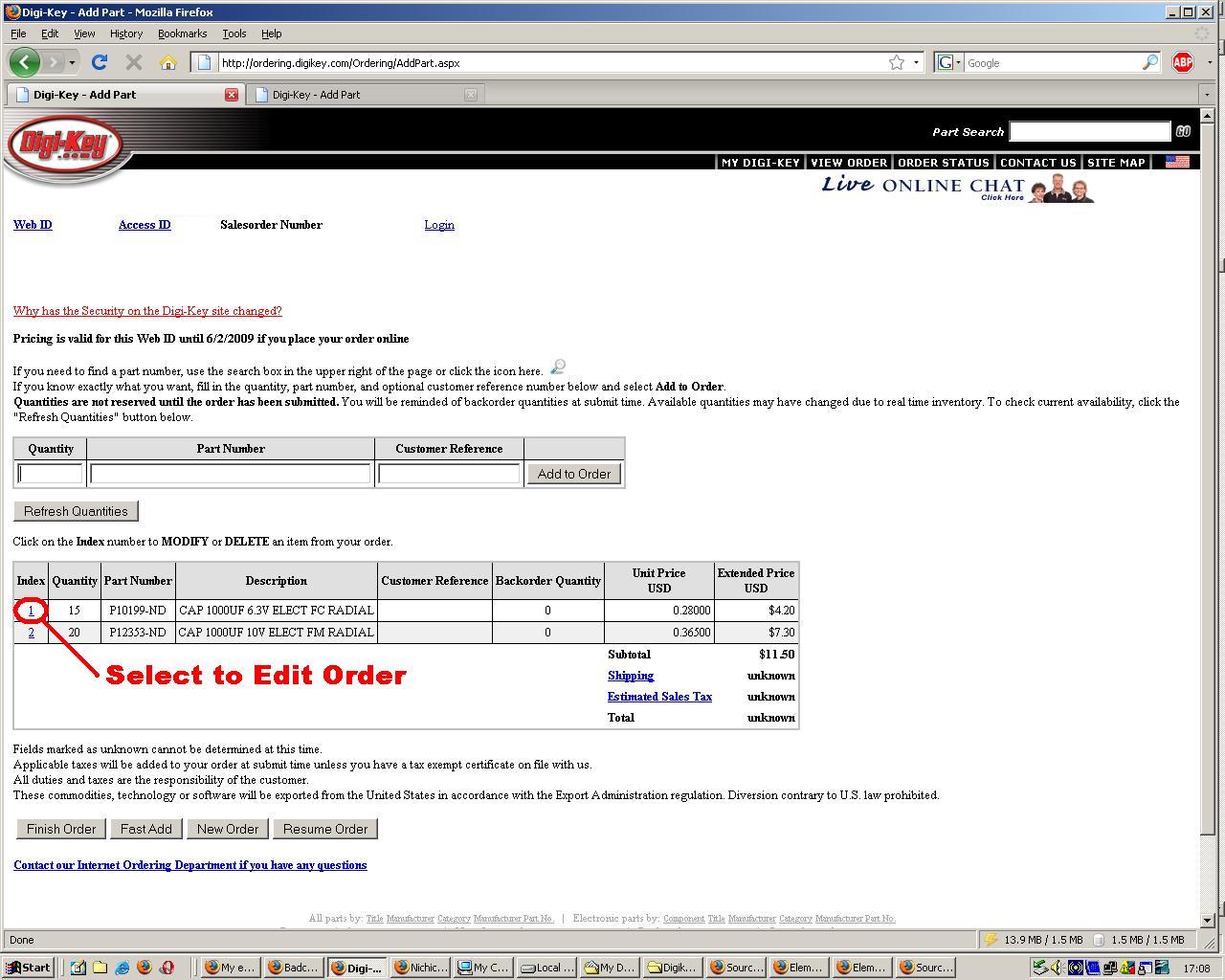Click the US flag icon

(1177, 162)
